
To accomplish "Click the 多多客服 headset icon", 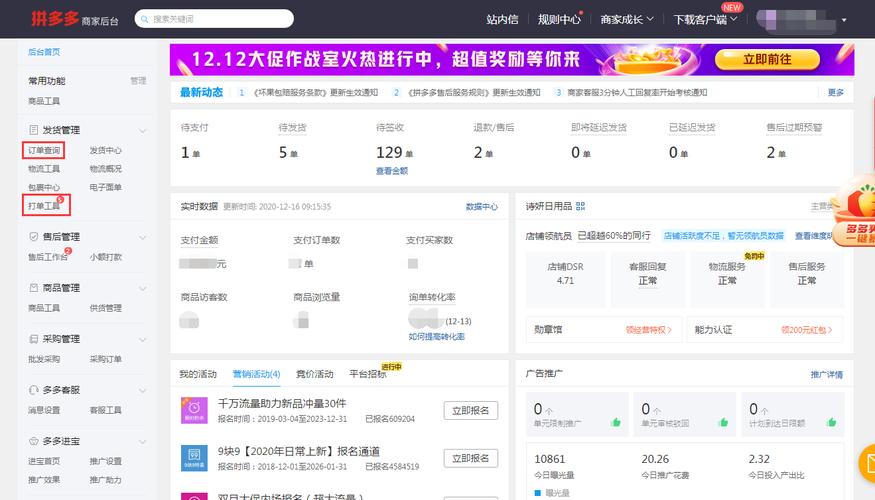I will tap(33, 390).
